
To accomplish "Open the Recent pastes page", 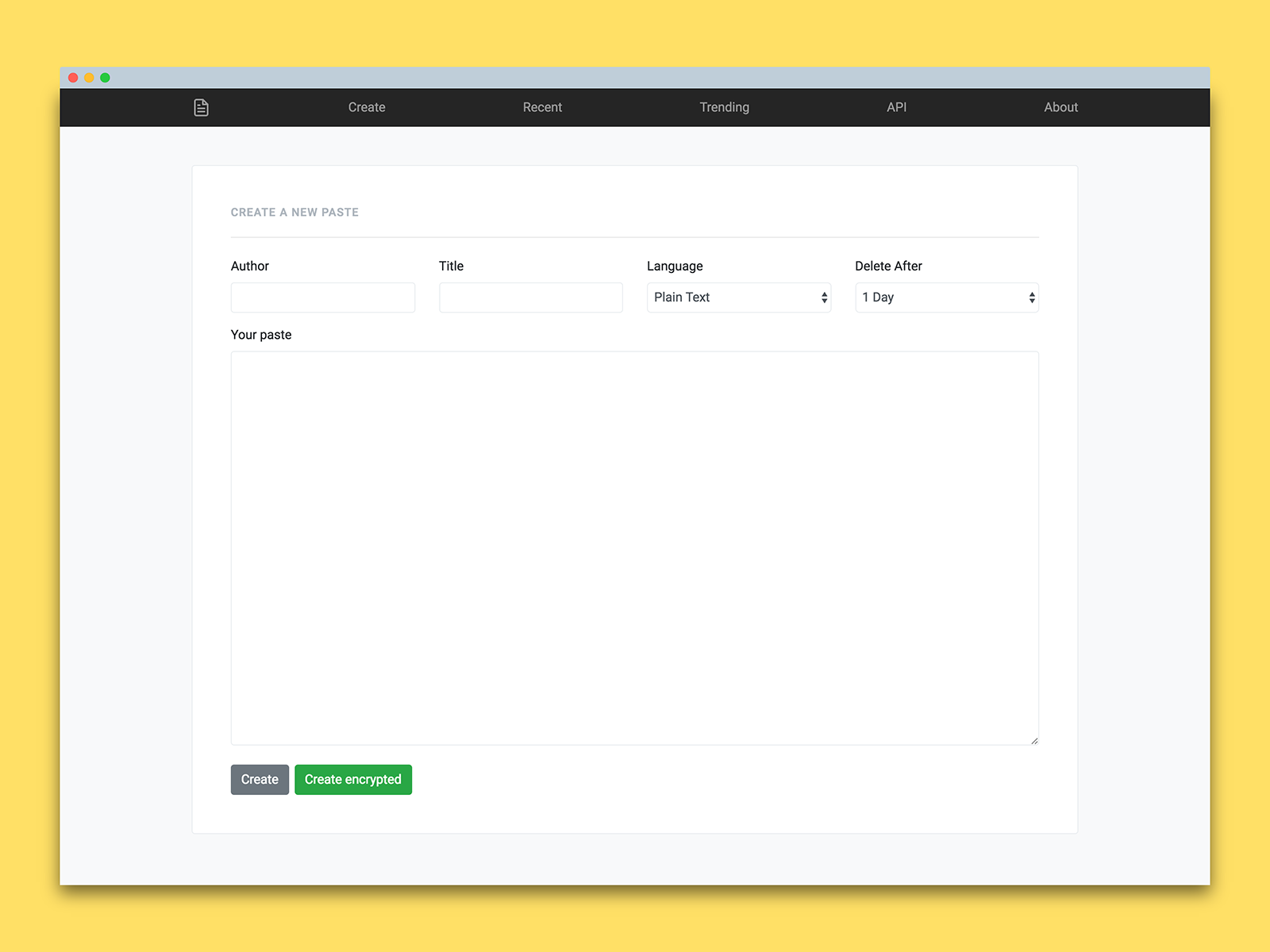I will pos(542,107).
